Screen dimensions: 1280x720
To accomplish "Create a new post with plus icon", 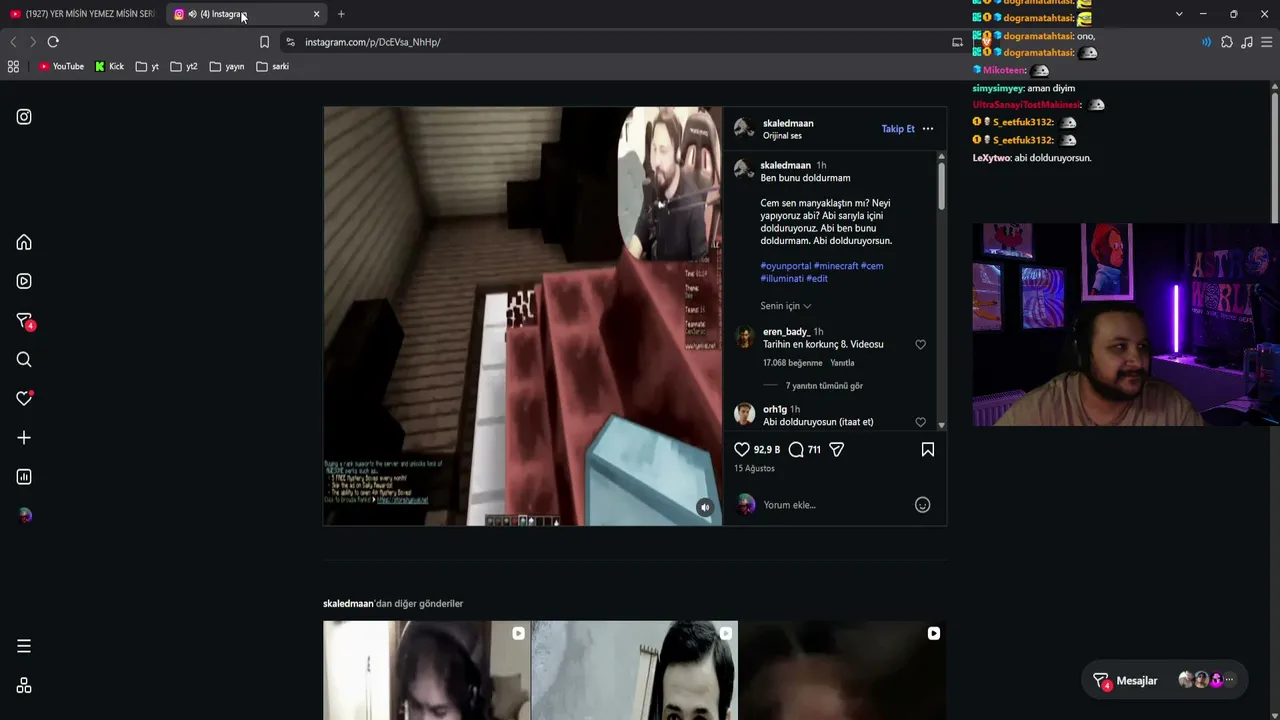I will click(24, 438).
